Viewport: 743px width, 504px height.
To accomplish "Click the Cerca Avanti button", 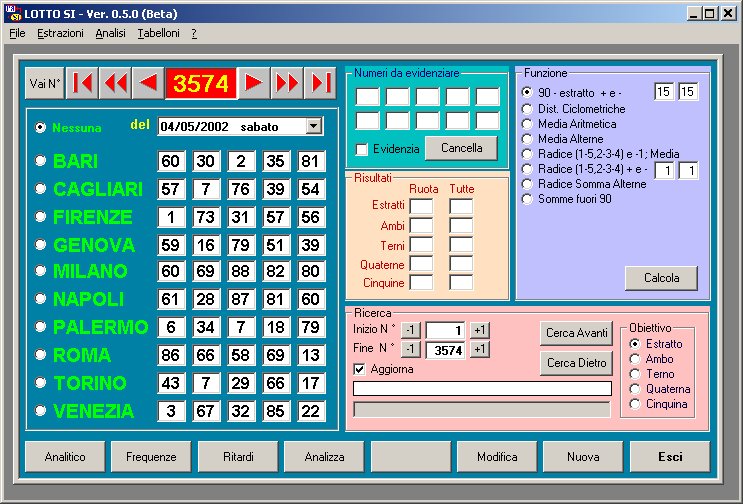I will [575, 333].
